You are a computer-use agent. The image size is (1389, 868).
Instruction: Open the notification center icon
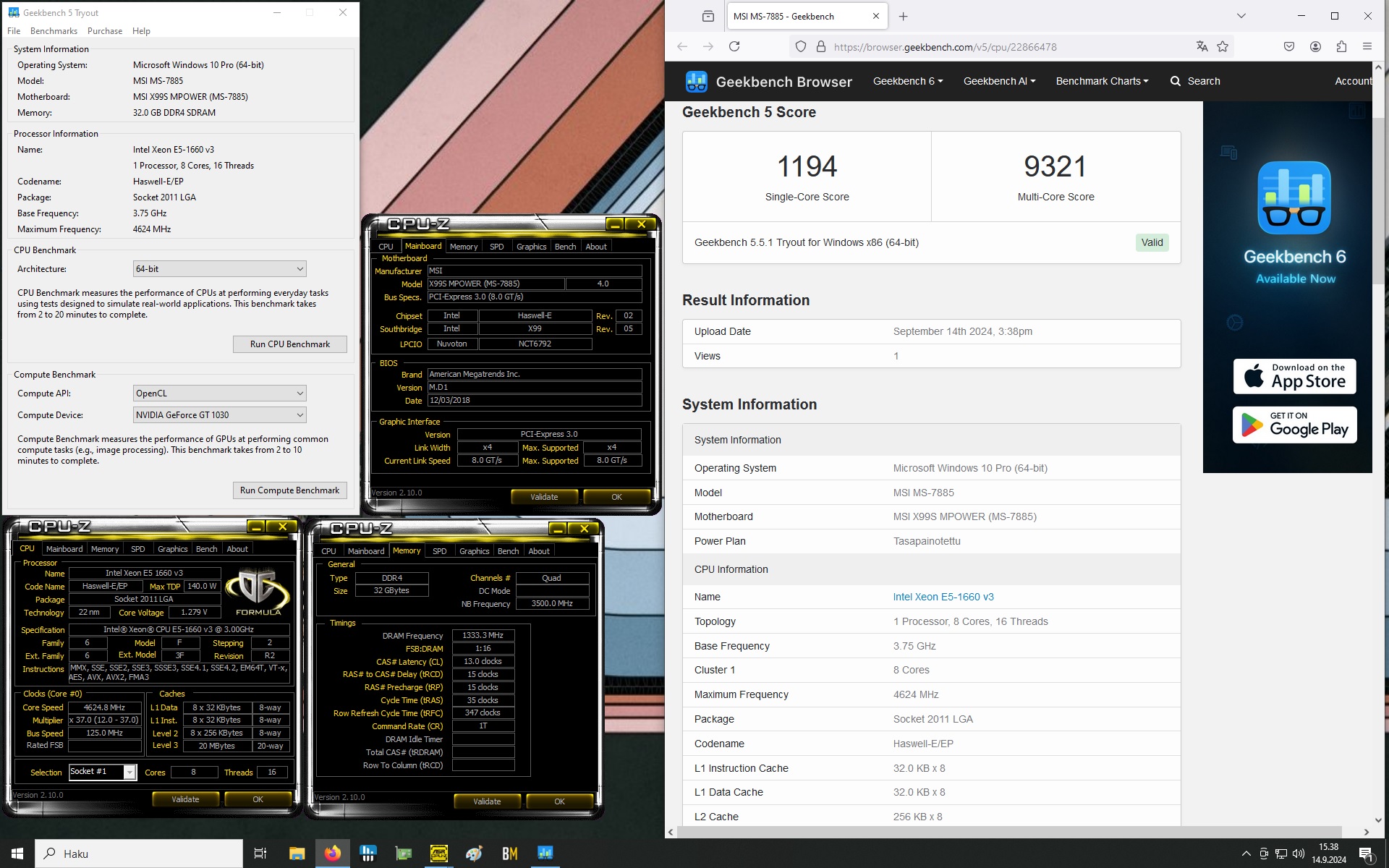(x=1367, y=854)
